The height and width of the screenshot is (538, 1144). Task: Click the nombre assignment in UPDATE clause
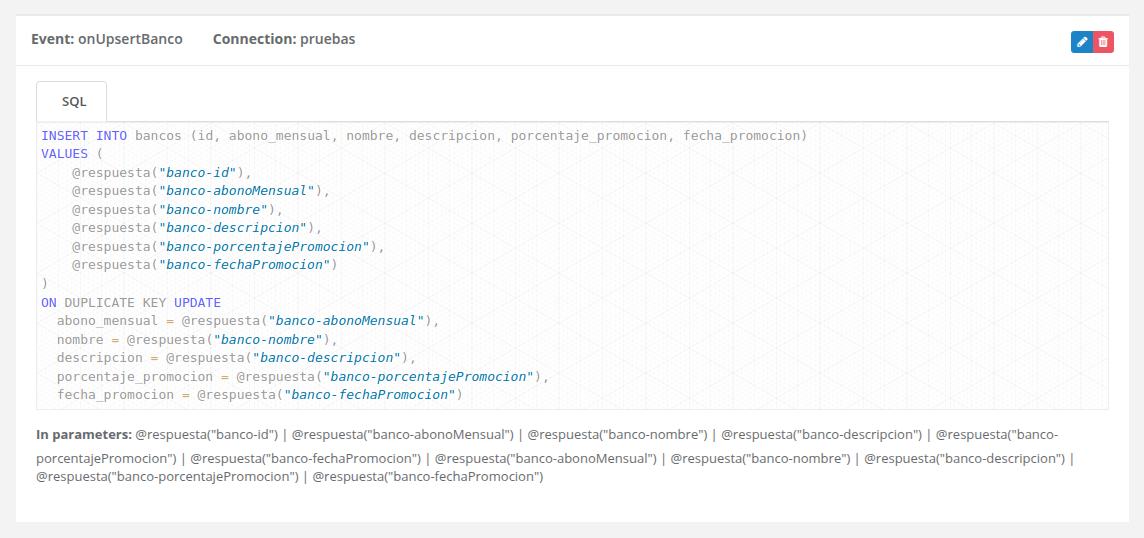pos(198,339)
